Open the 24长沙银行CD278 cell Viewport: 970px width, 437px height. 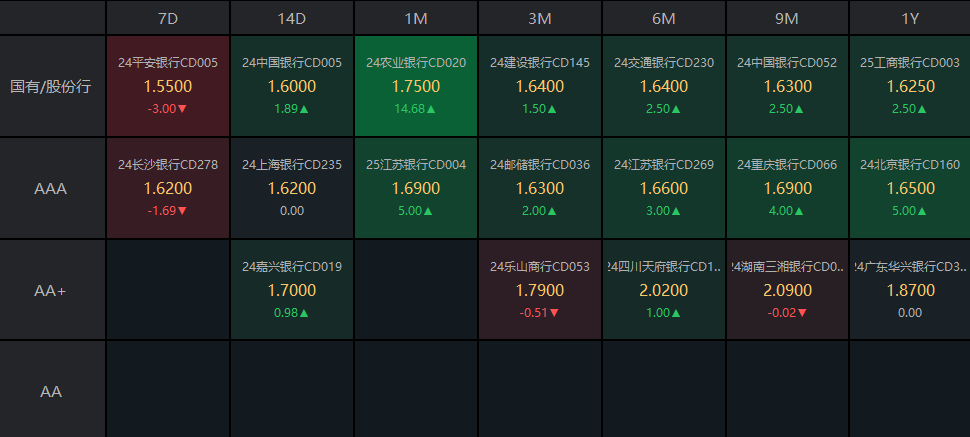pos(168,188)
